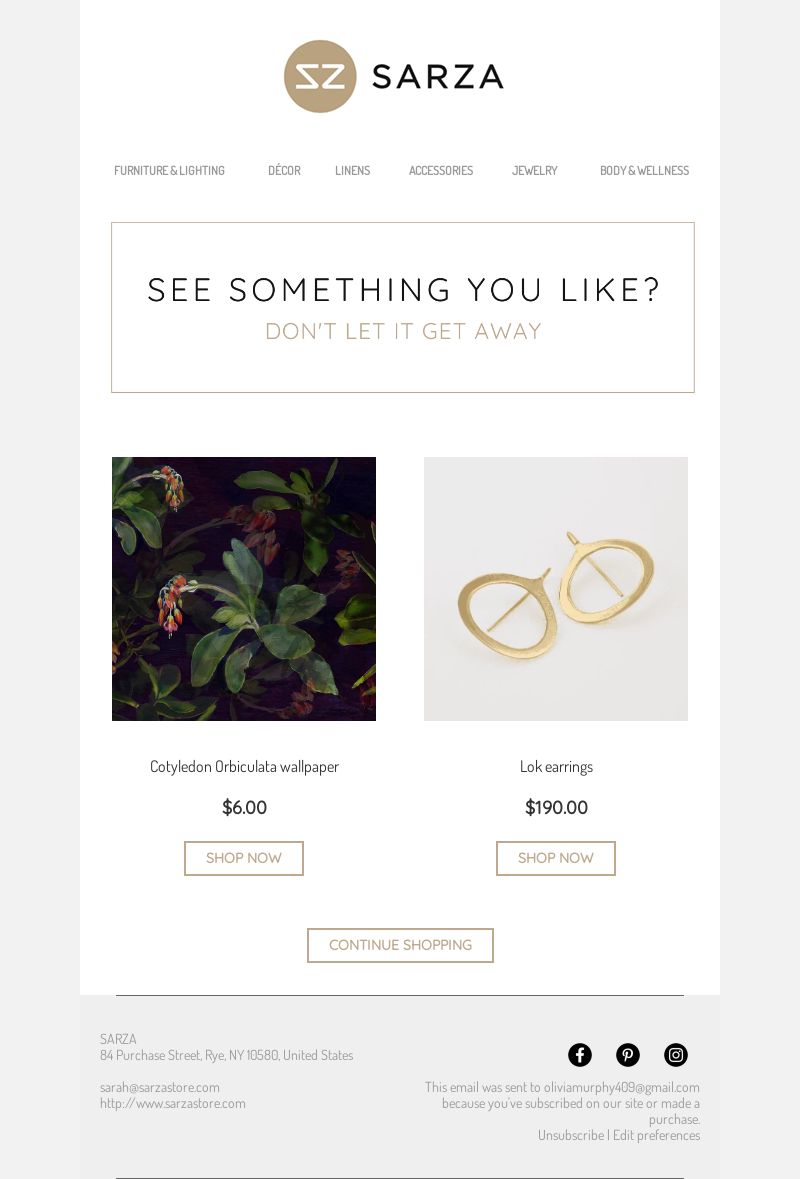Click Shop Now under Cotyledon Orbiculata wallpaper
Viewport: 800px width, 1179px height.
point(244,858)
